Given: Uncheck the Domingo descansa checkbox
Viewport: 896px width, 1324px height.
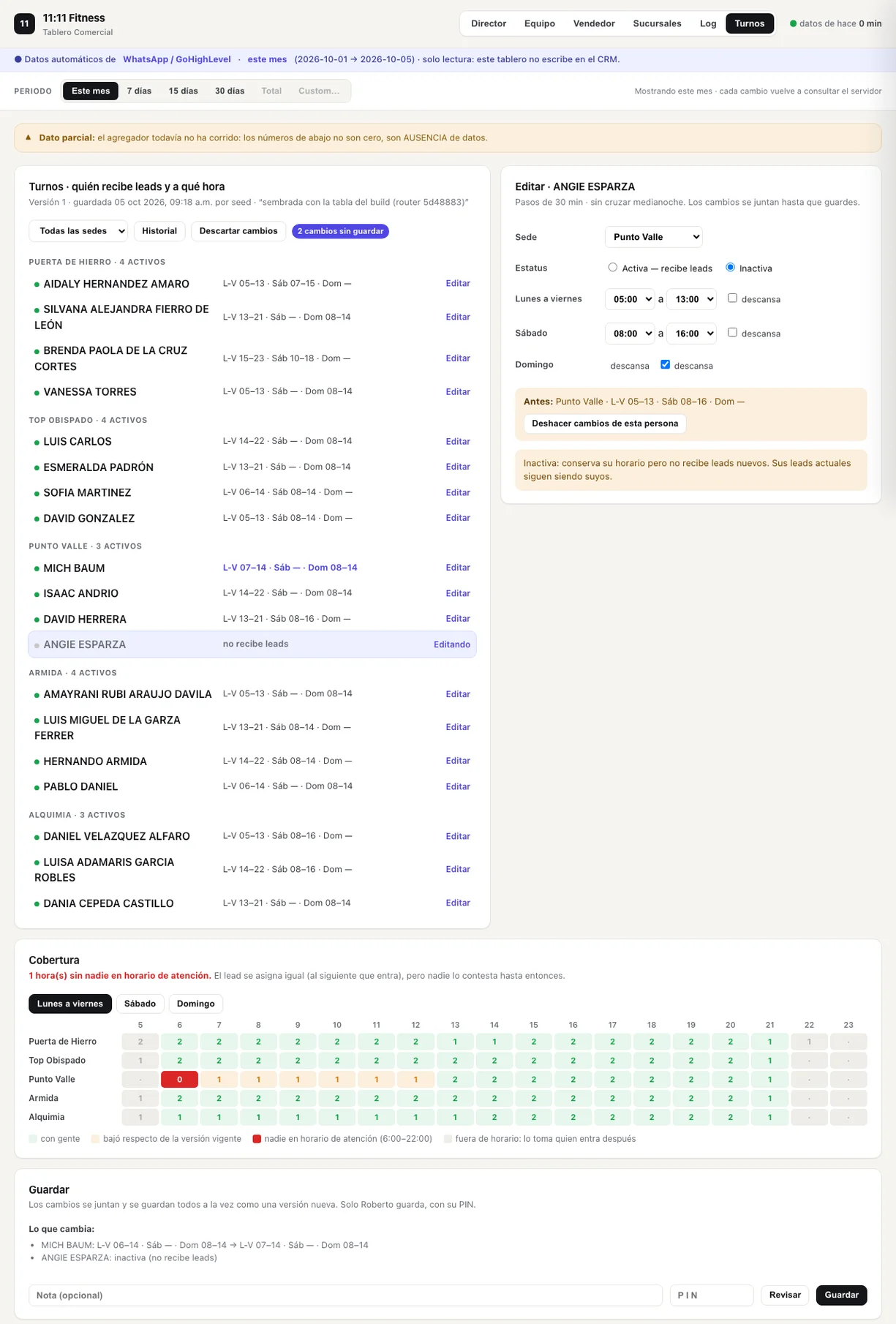Looking at the screenshot, I should pos(665,364).
